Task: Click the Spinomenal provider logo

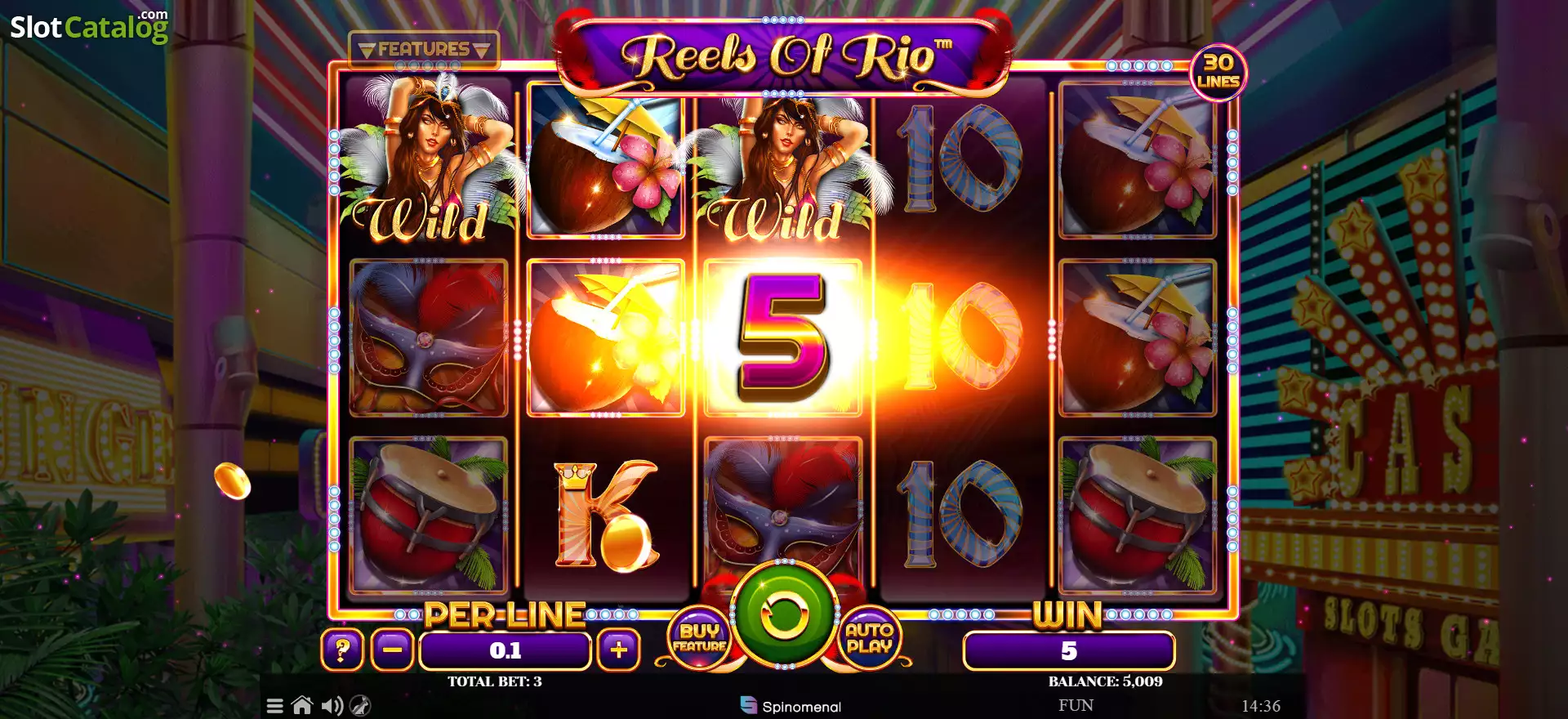Action: click(791, 706)
